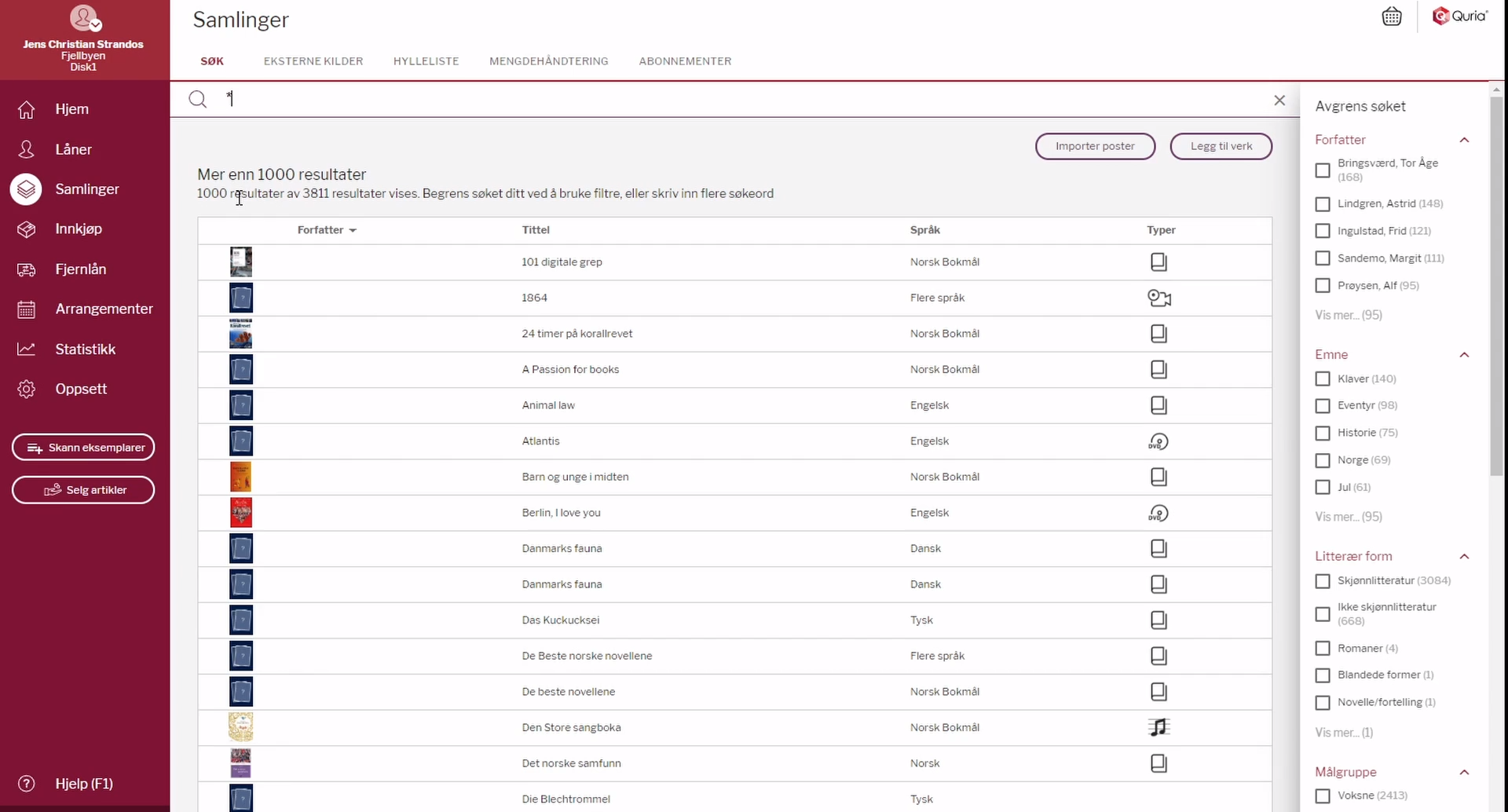Open the Statistikk chart icon
The width and height of the screenshot is (1508, 812).
[27, 349]
